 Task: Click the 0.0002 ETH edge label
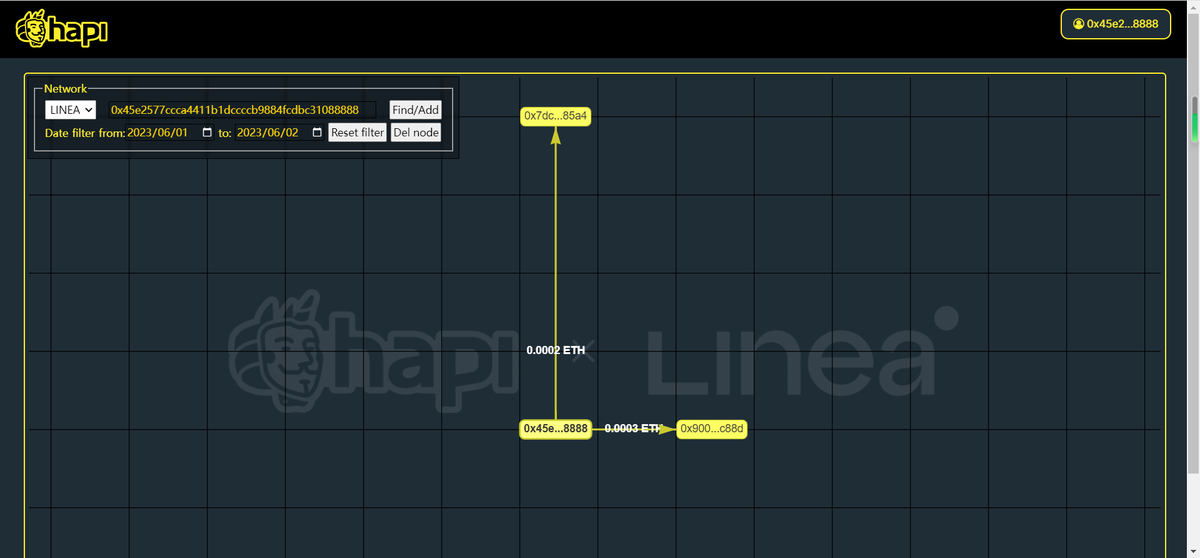[556, 351]
